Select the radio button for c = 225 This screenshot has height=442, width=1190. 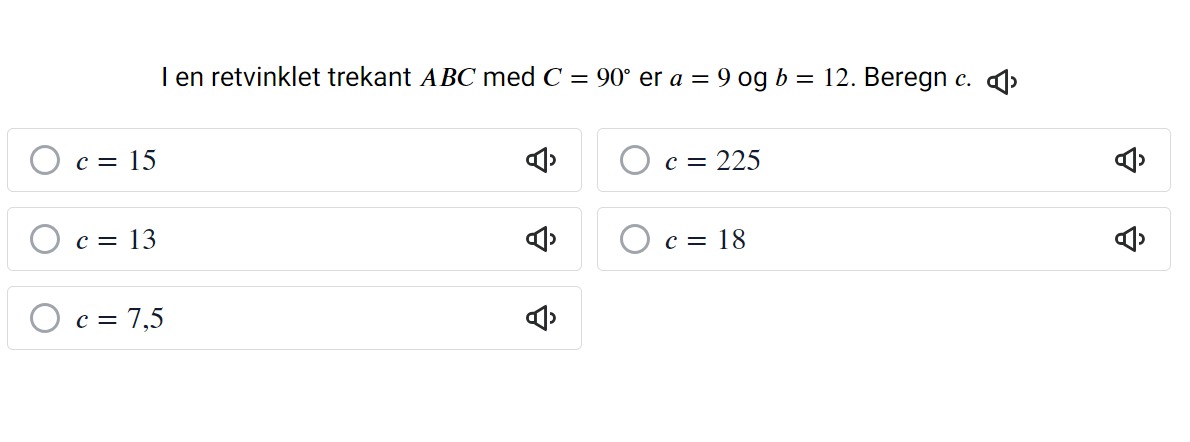[x=634, y=160]
